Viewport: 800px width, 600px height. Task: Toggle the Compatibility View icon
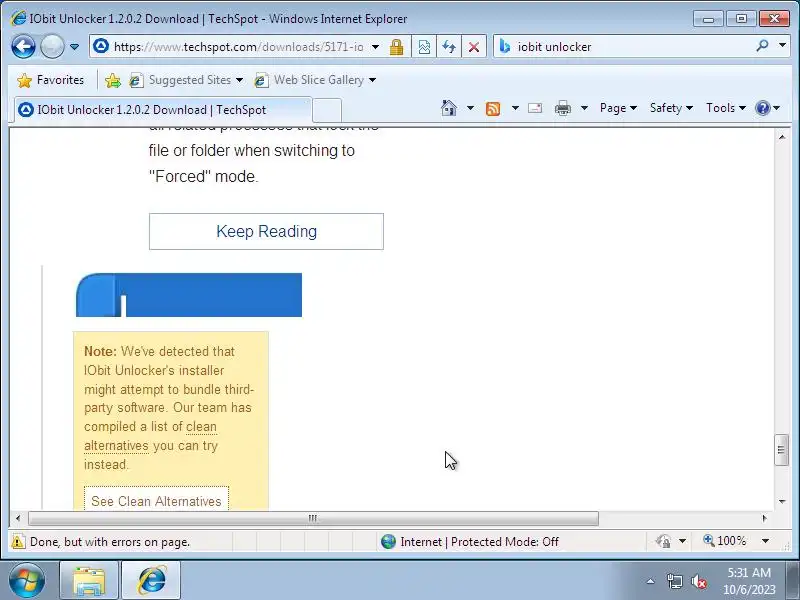tap(424, 47)
